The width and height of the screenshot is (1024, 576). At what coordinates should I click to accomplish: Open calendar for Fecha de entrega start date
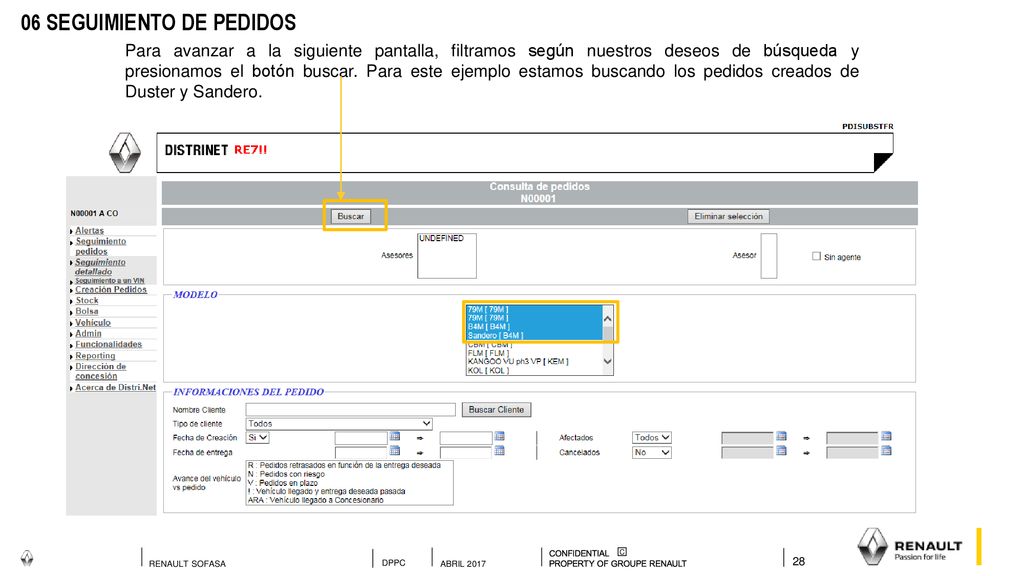(395, 451)
